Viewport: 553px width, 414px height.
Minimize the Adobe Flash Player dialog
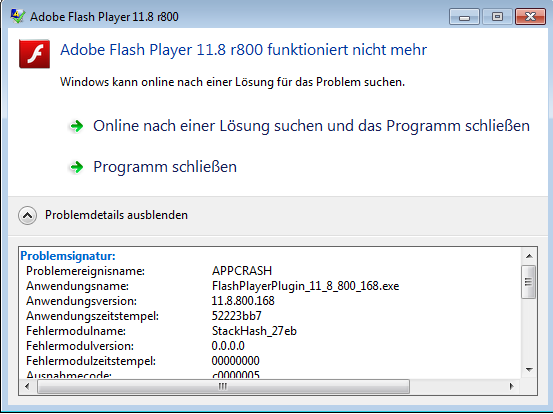[464, 17]
